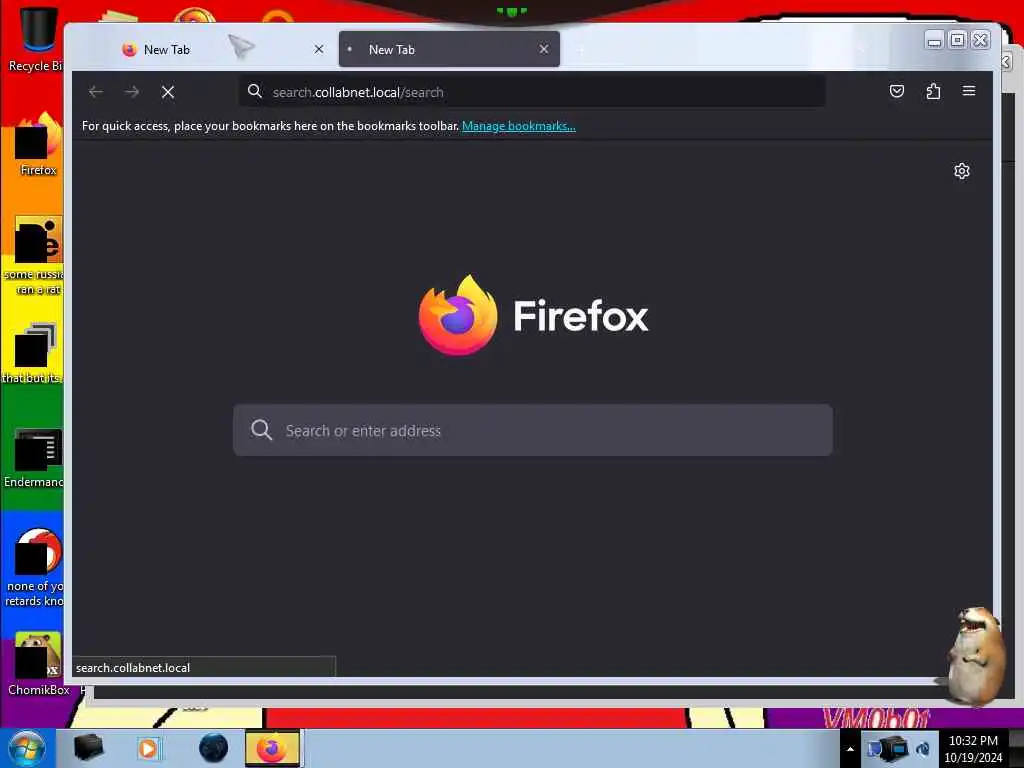Open new tab personalize gear settings

961,171
